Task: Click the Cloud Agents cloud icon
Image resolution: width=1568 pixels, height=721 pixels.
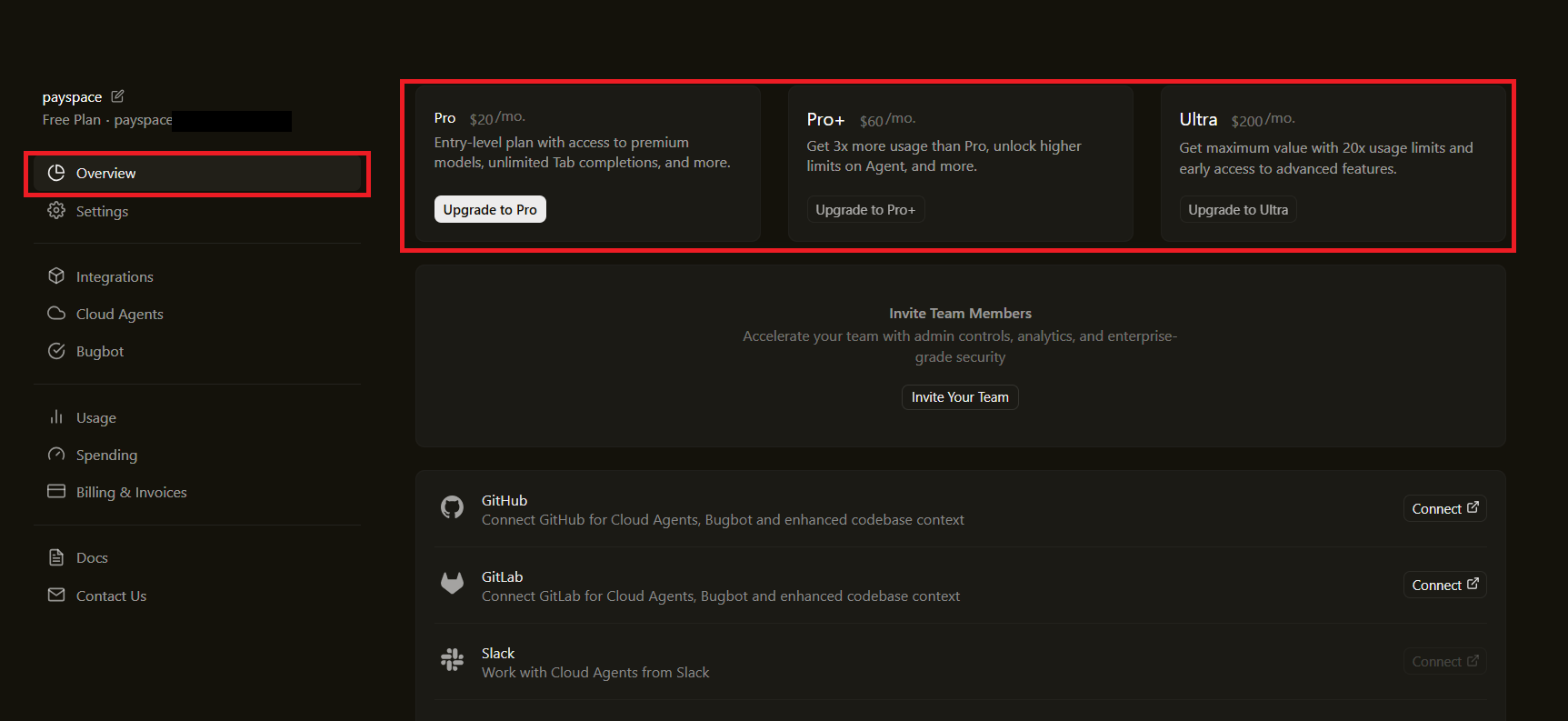Action: click(56, 314)
